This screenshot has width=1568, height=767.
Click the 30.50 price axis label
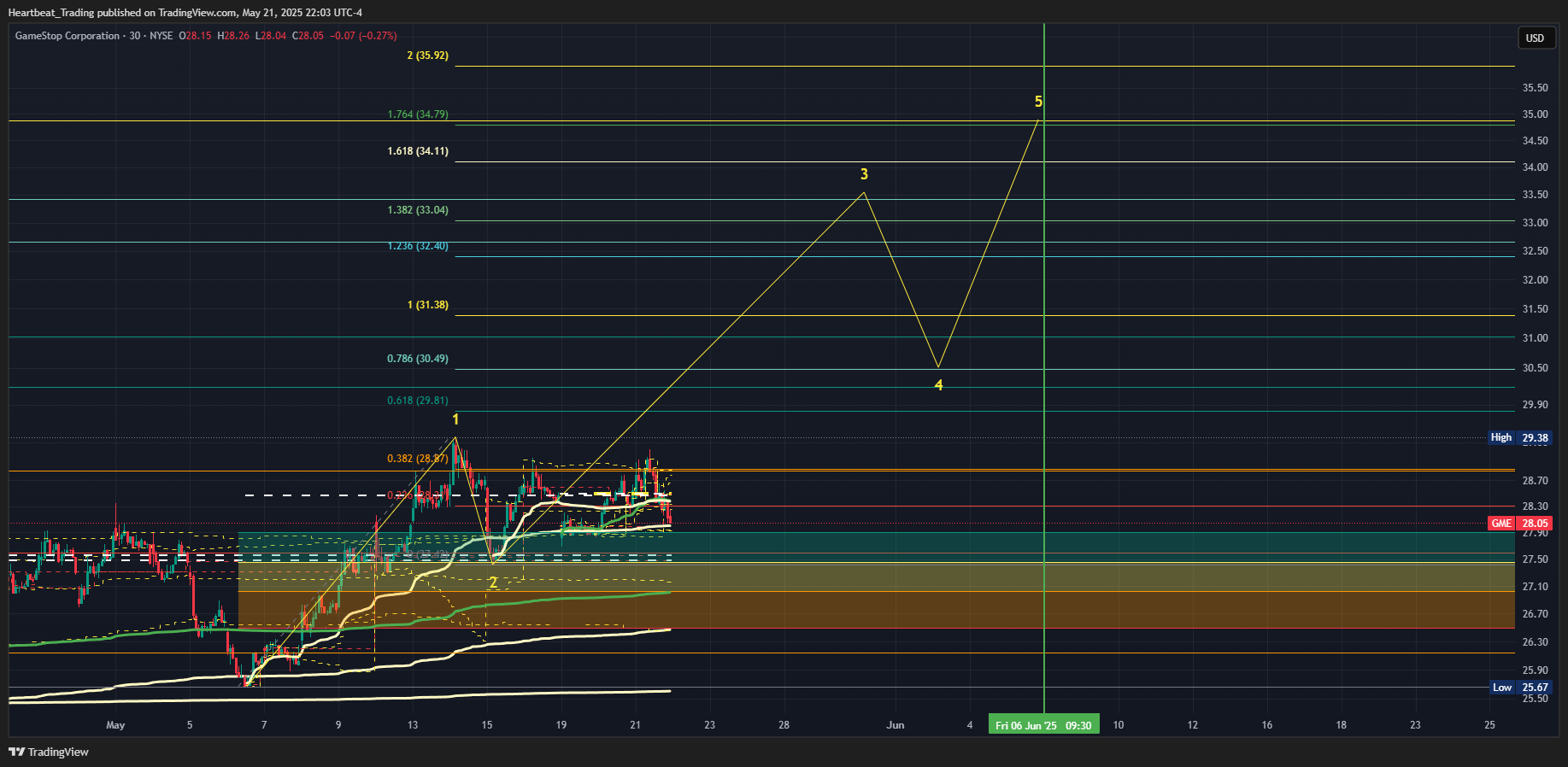click(x=1535, y=368)
